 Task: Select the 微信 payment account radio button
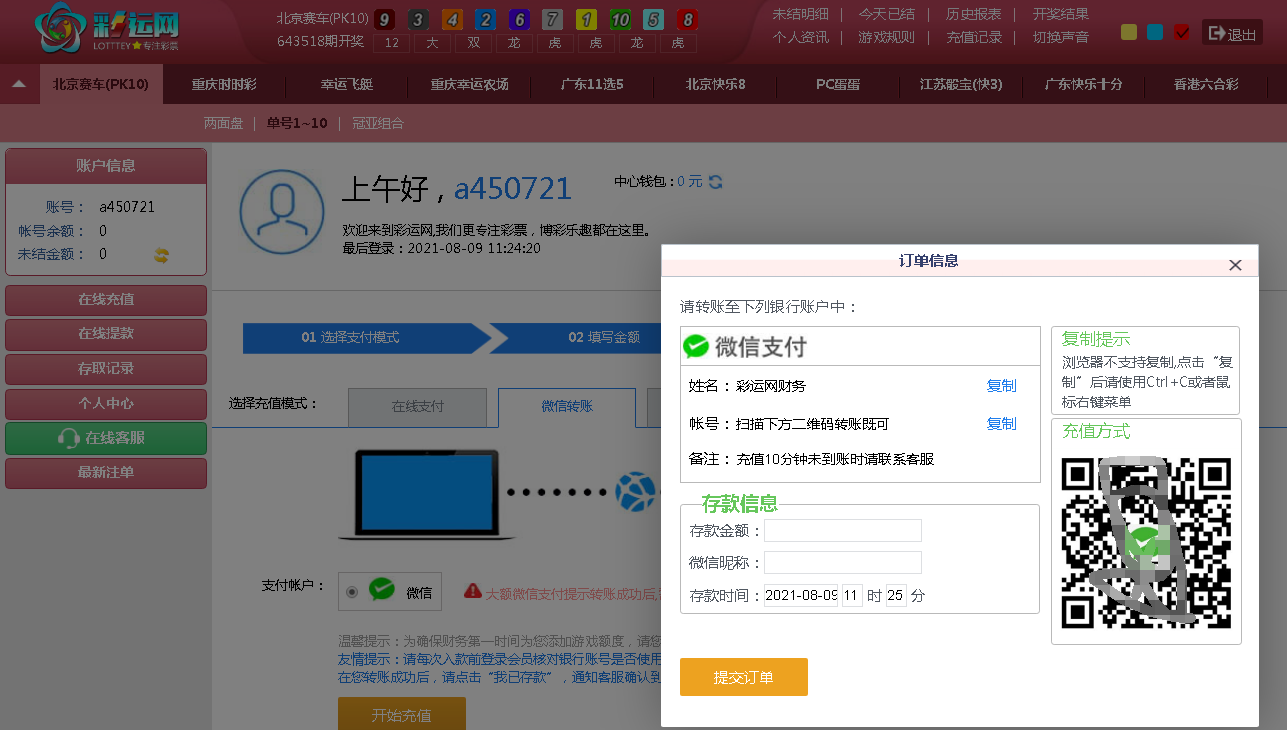click(352, 593)
